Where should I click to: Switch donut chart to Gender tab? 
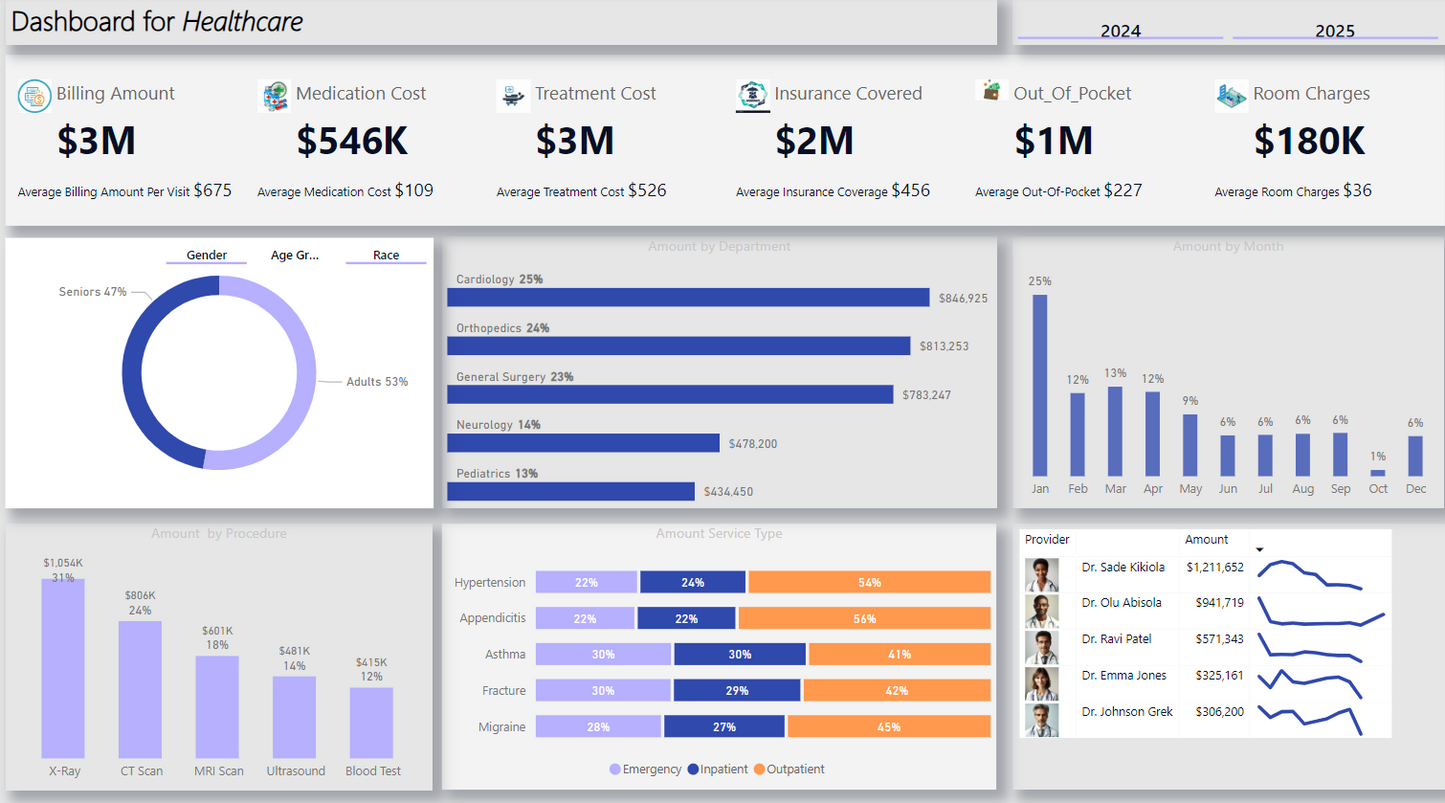pyautogui.click(x=206, y=255)
